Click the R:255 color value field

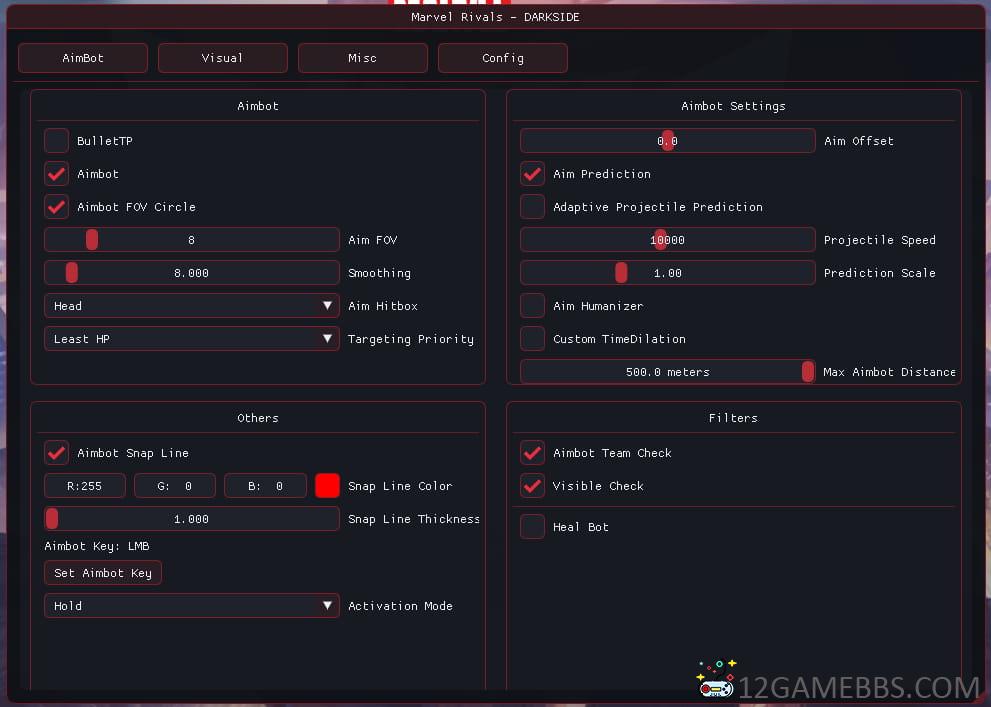[85, 486]
